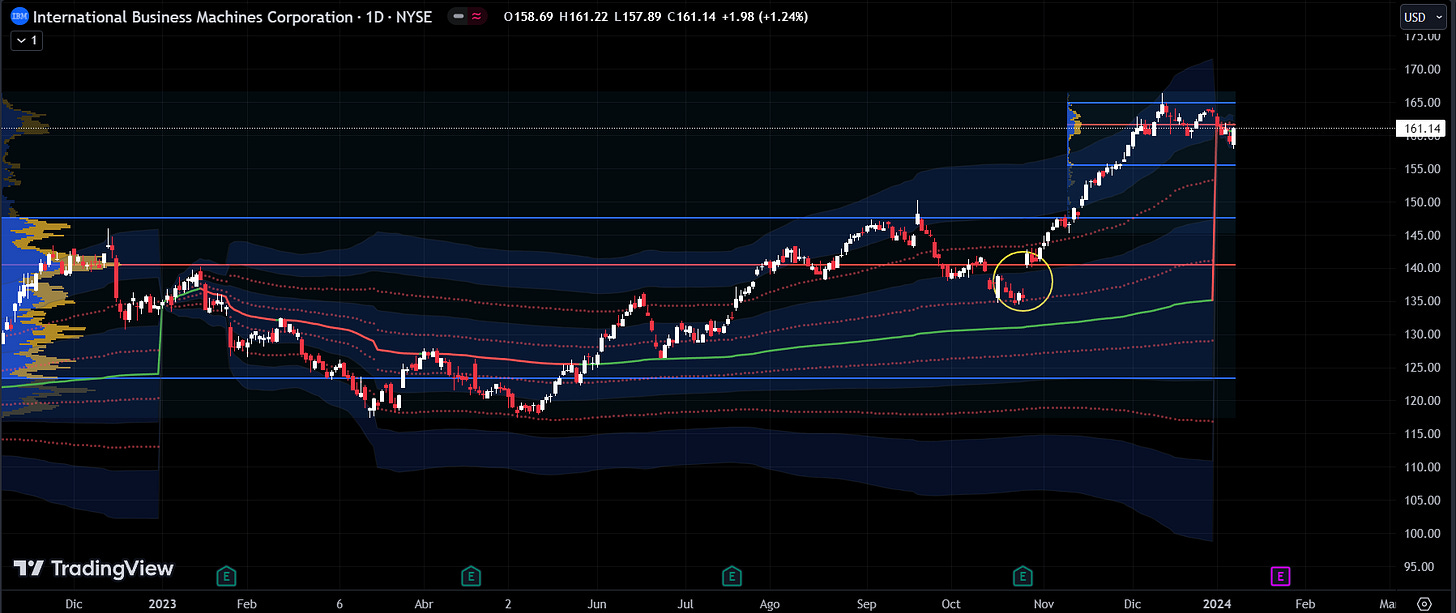The height and width of the screenshot is (613, 1456).
Task: Click the IBM logo icon in the chart legend
Action: 19,17
